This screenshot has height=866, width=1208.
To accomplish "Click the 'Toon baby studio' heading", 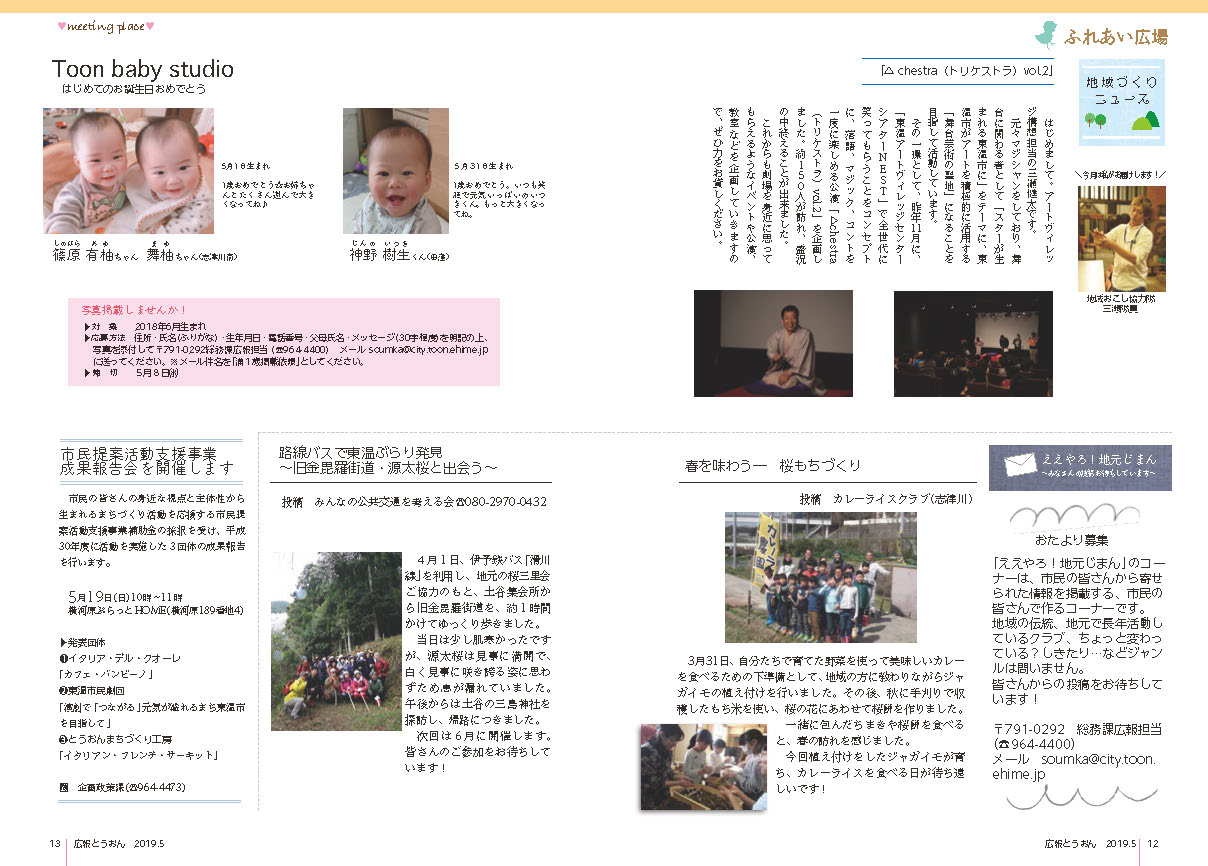I will coord(143,69).
